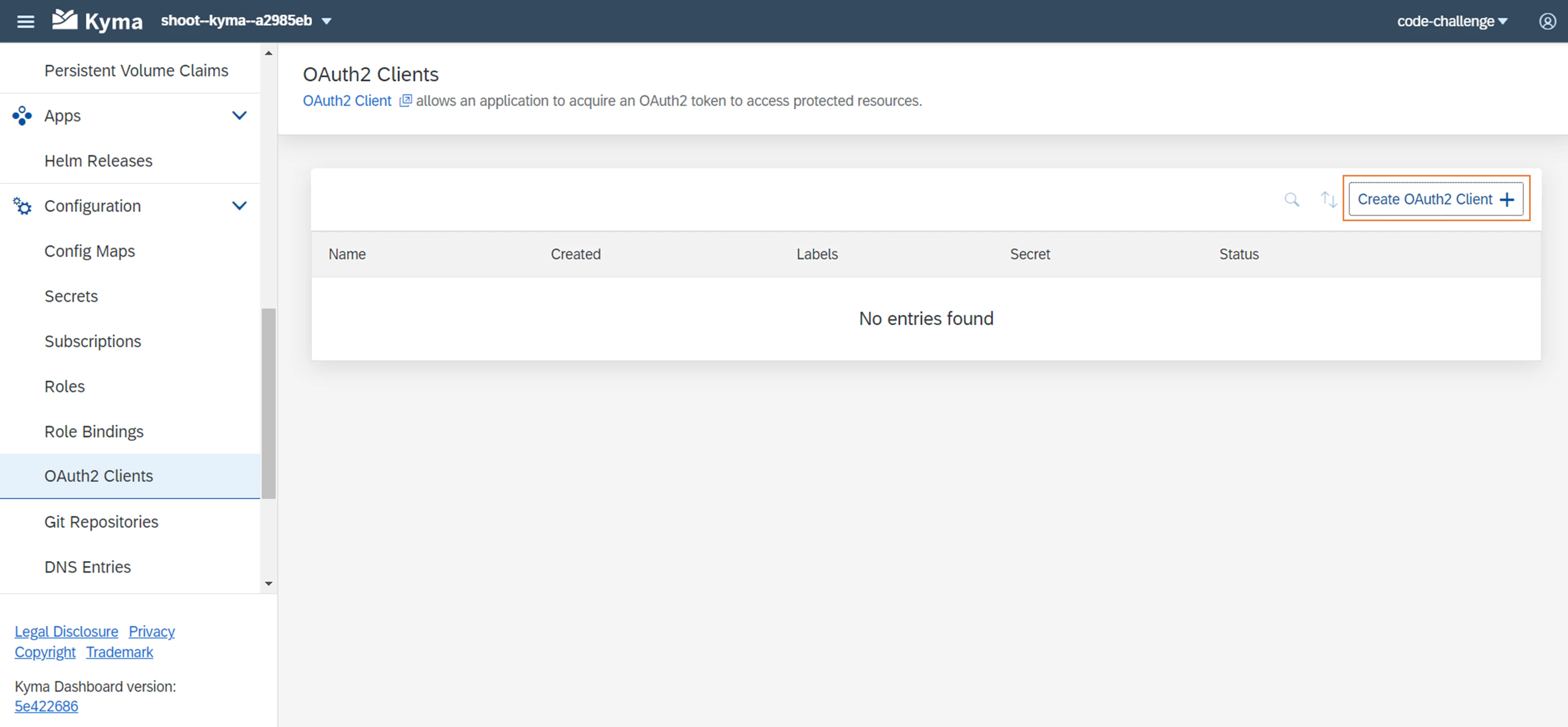Open the Copyright link
The width and height of the screenshot is (1568, 727).
(x=45, y=652)
